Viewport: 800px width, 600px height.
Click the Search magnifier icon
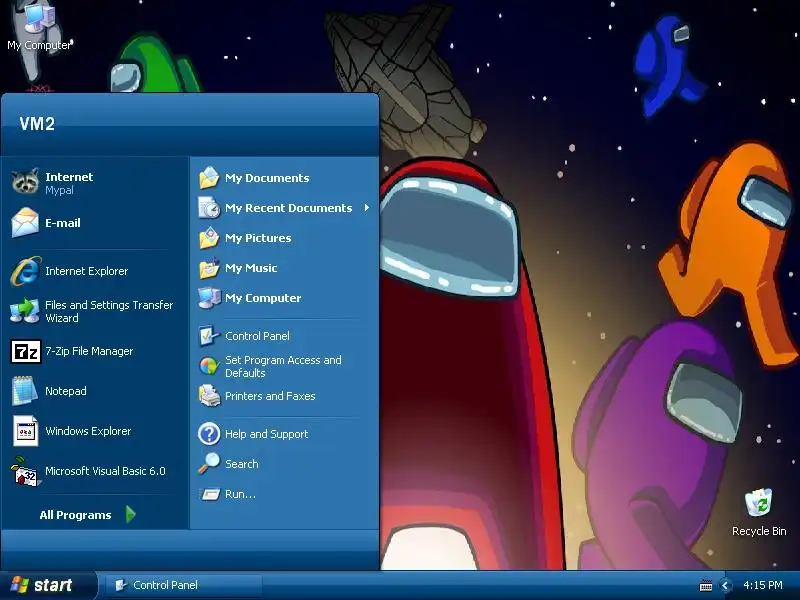point(209,464)
